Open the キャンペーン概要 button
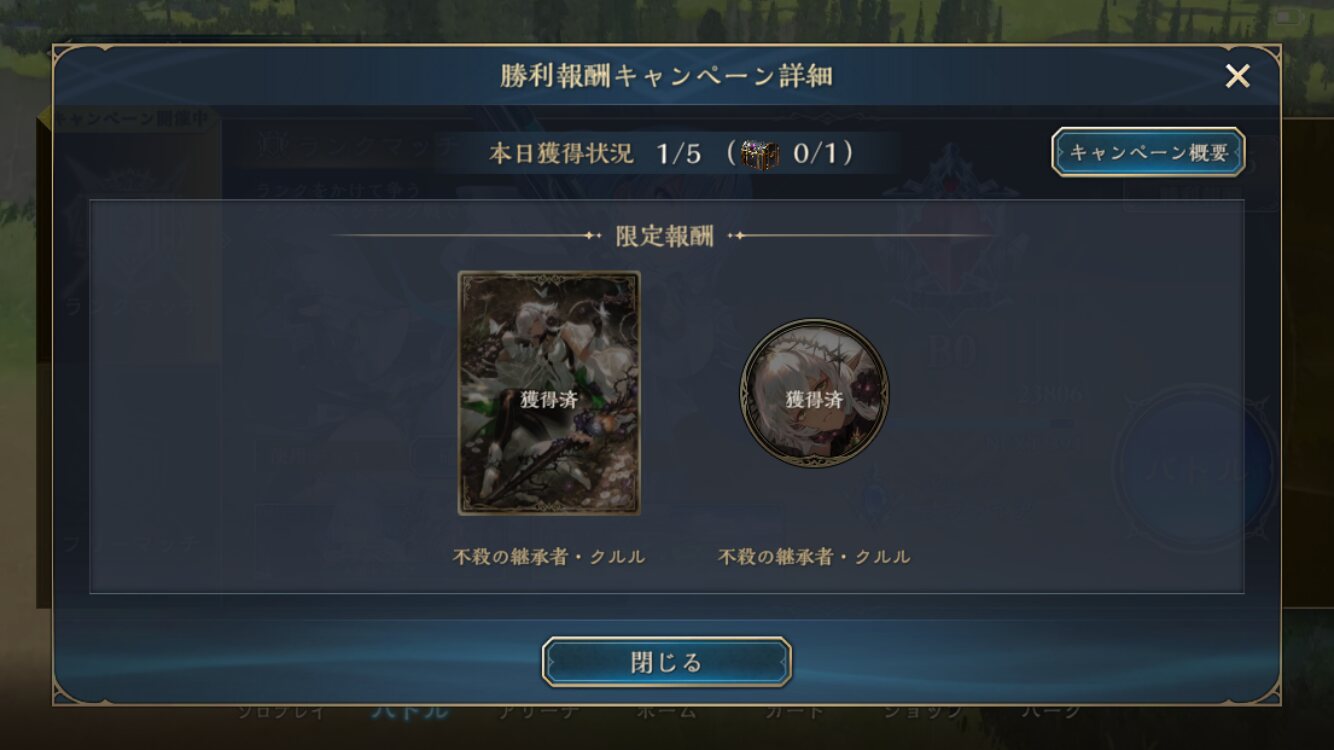 tap(1148, 152)
